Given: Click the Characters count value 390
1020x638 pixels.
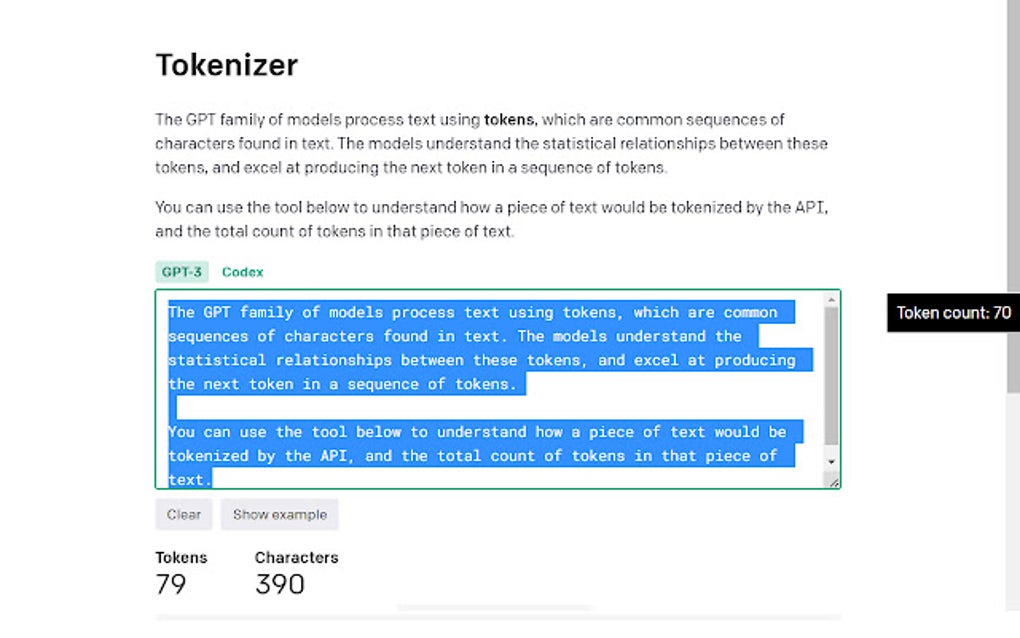Looking at the screenshot, I should [280, 583].
